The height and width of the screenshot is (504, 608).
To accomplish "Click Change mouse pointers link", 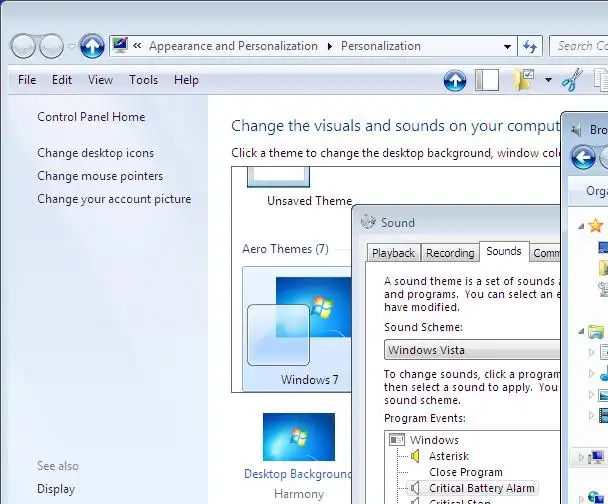I will [100, 176].
